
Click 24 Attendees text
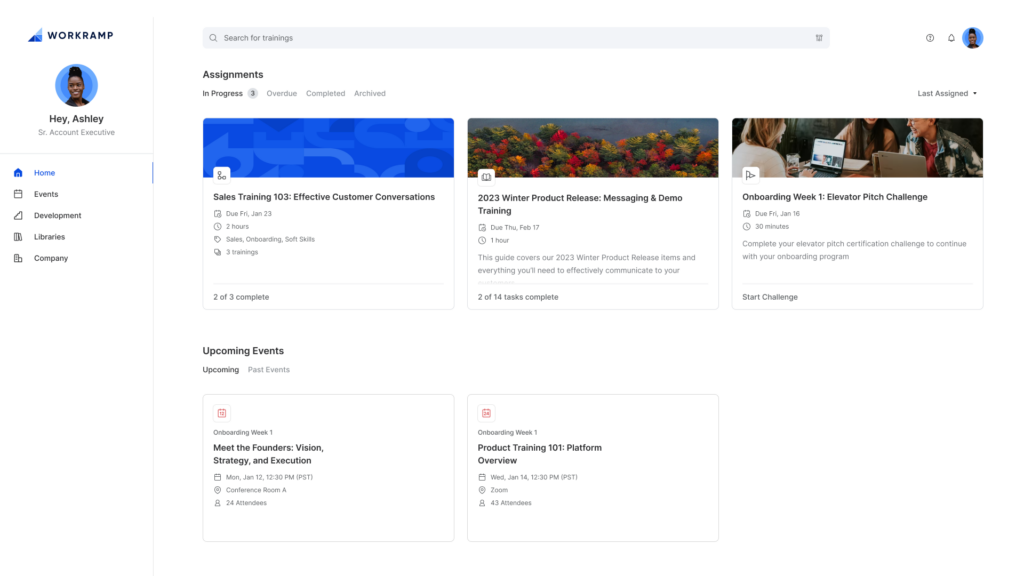pos(246,503)
